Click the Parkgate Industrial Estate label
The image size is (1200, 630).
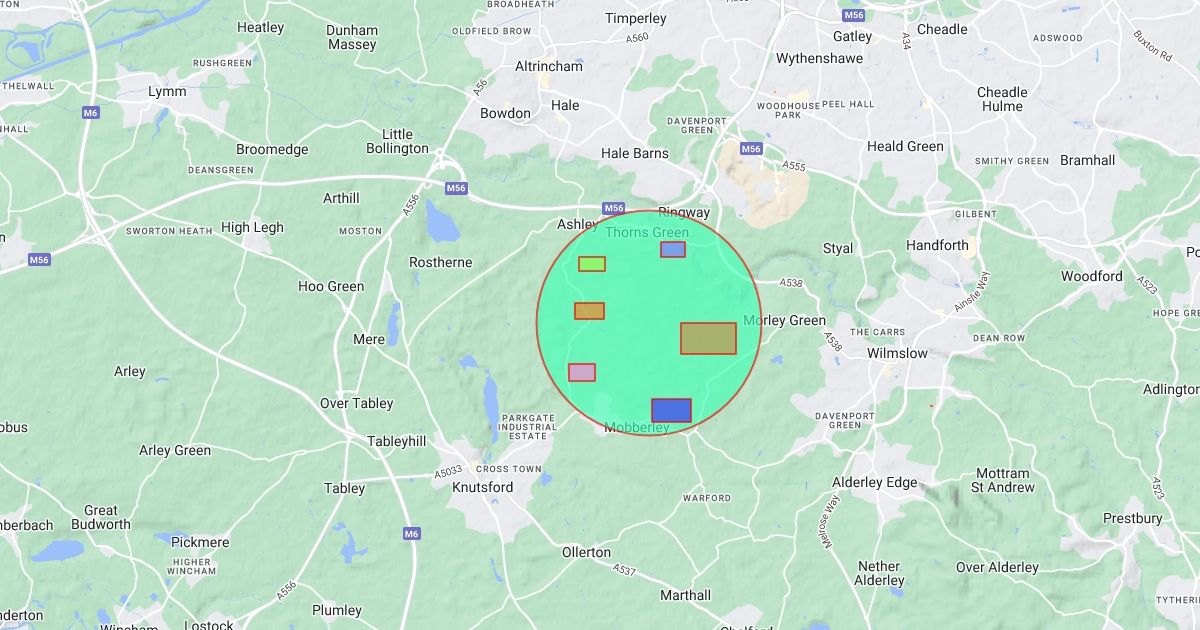coord(527,427)
